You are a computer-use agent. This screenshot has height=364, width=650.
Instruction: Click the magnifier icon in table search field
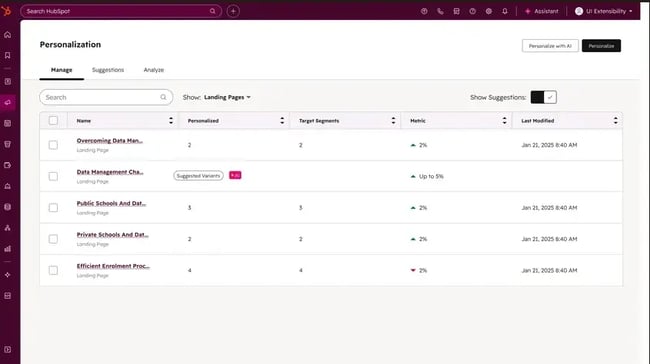(x=163, y=97)
